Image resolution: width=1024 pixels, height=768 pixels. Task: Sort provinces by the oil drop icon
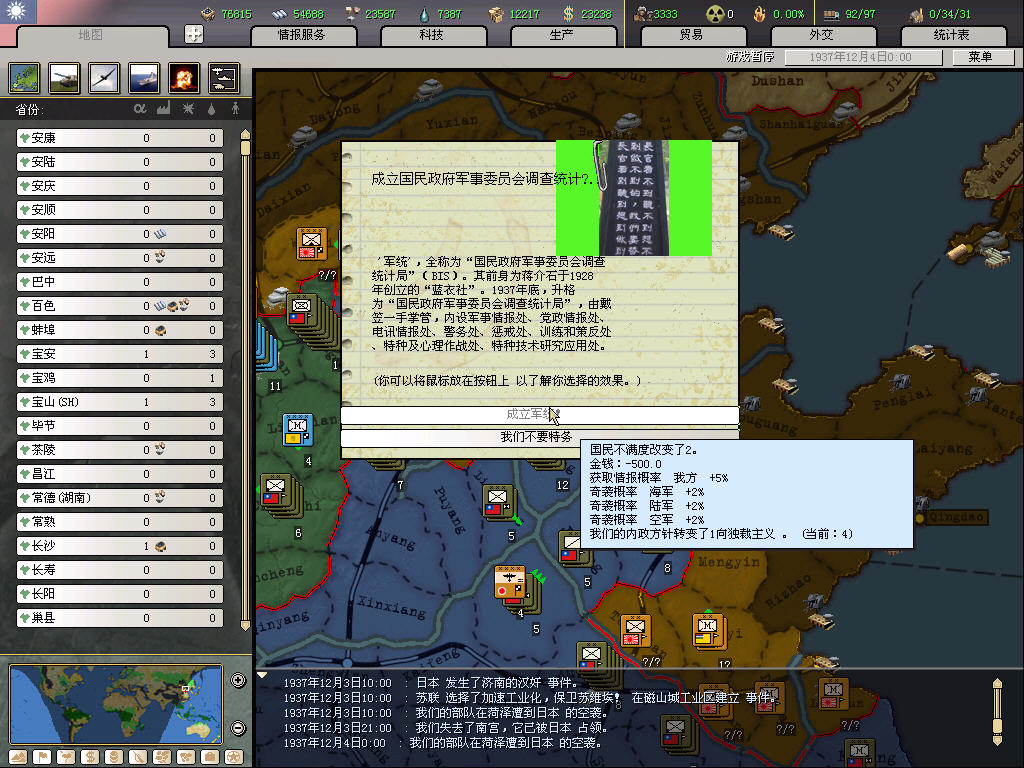click(212, 109)
